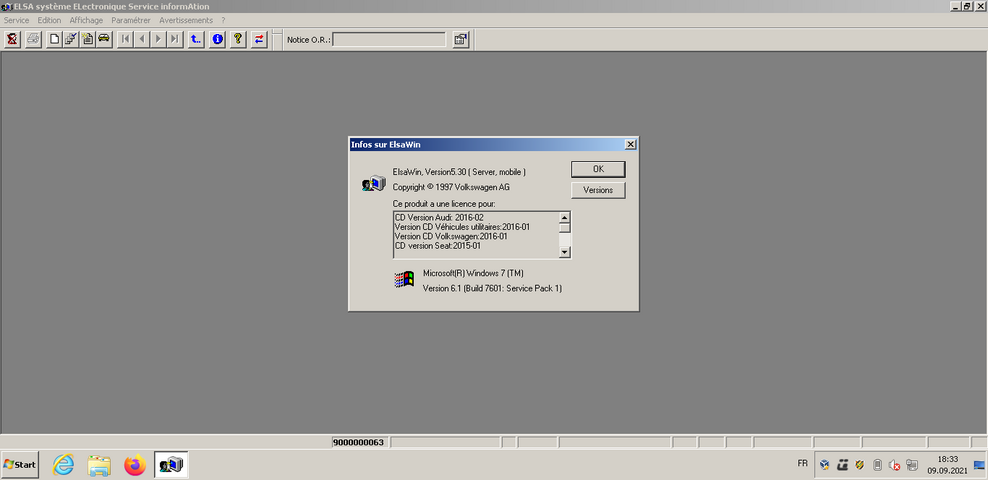The image size is (988, 480).
Task: Click the grayed-out printer icon
Action: coord(33,39)
